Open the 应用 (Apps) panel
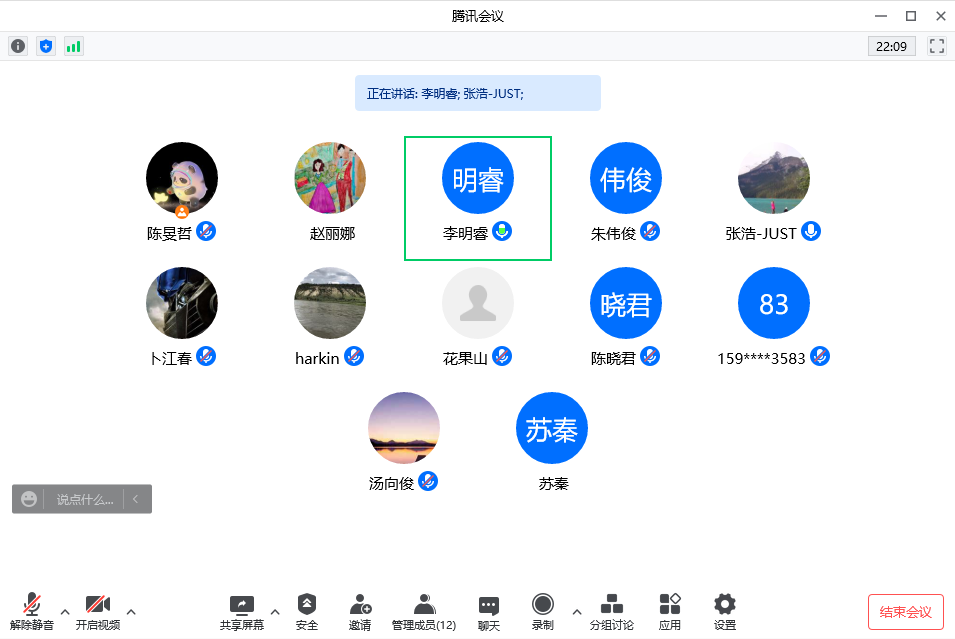Screen dimensions: 955x639 [x=669, y=610]
